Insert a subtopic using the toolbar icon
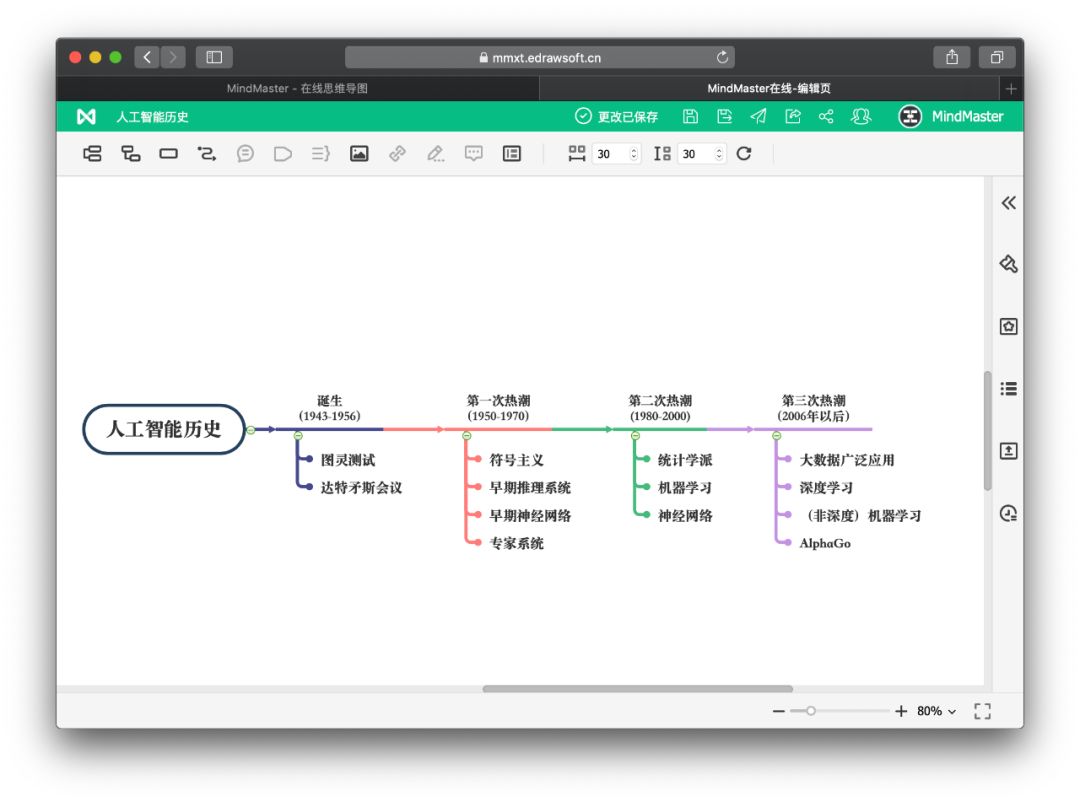Image resolution: width=1080 pixels, height=802 pixels. (x=130, y=154)
